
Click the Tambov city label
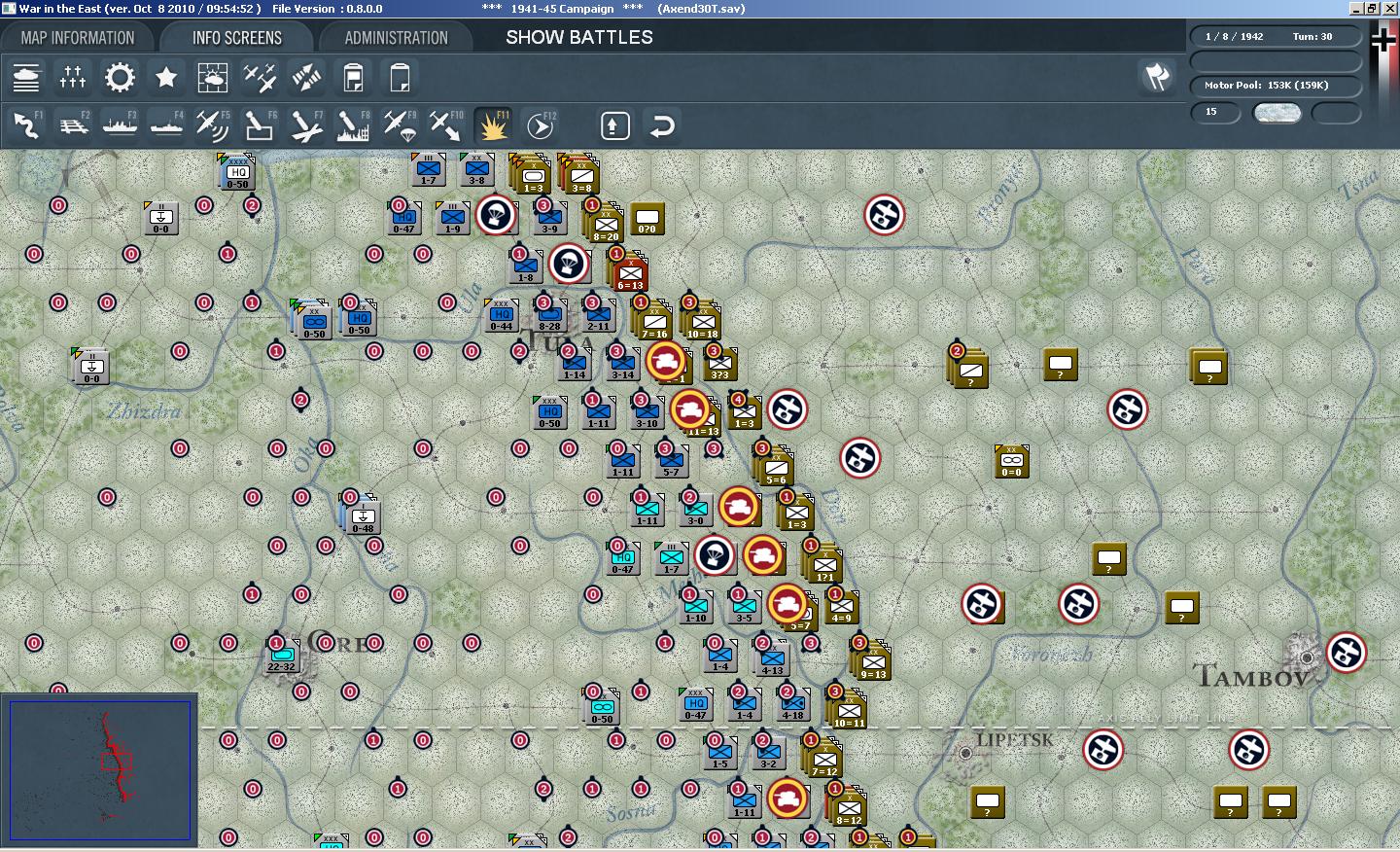(1251, 677)
